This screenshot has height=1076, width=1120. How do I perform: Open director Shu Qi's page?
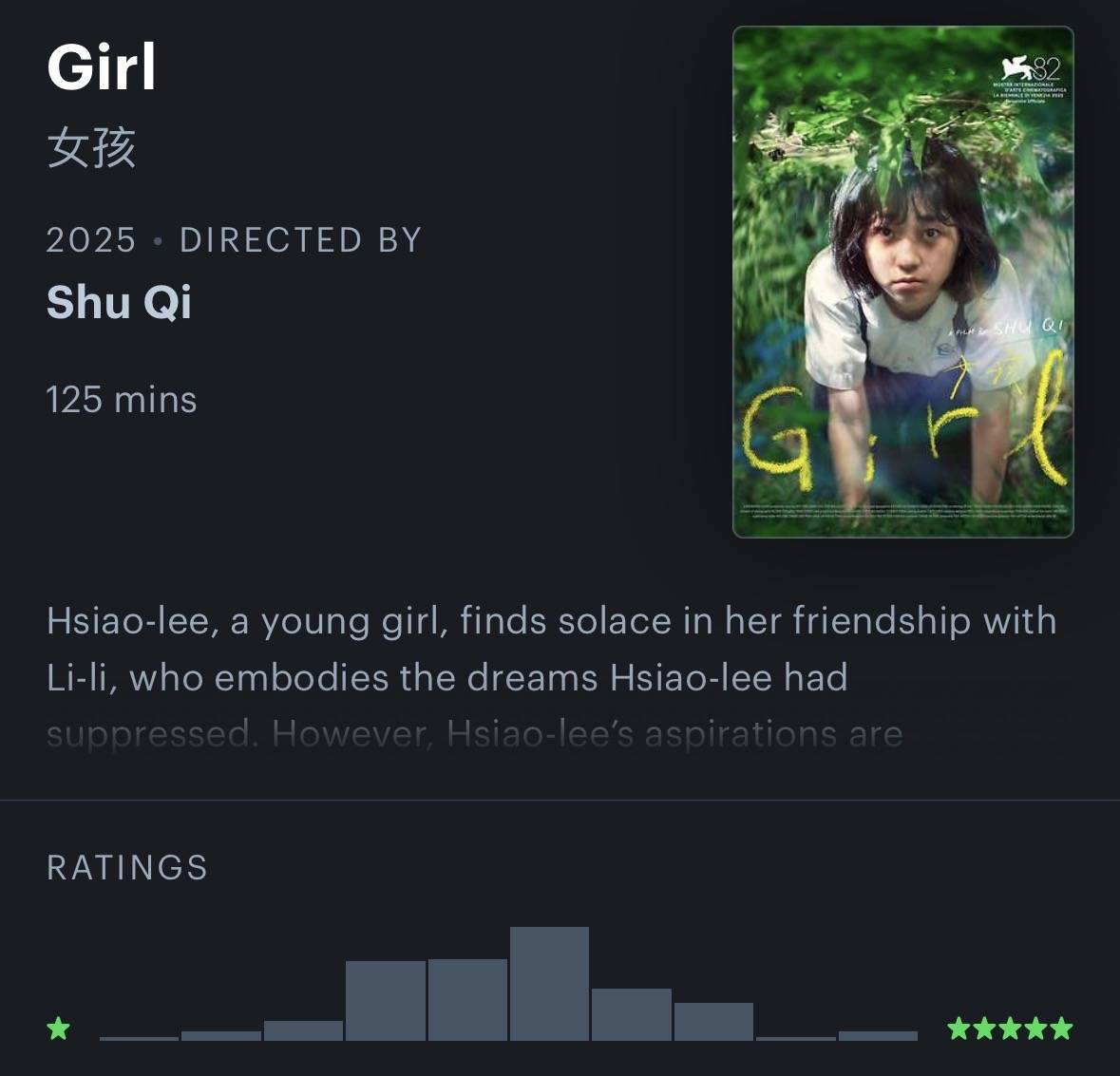click(x=119, y=303)
